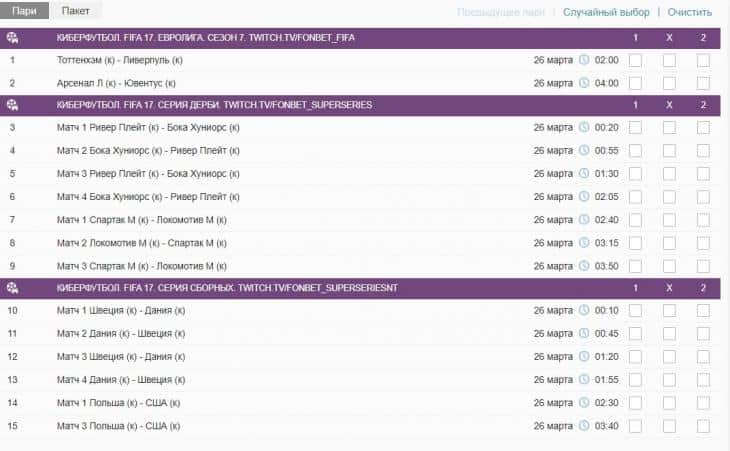Click the Очистить link
This screenshot has width=730, height=451.
(x=690, y=13)
